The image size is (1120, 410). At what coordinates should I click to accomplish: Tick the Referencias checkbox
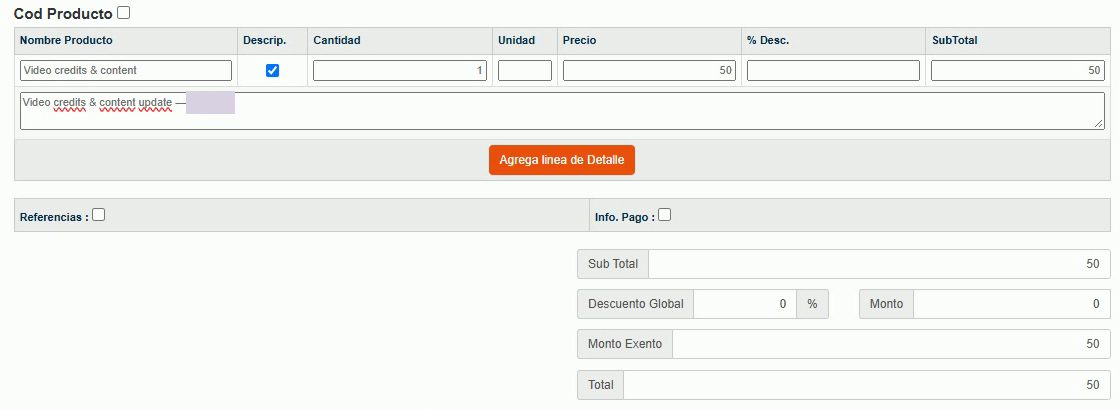click(x=99, y=214)
